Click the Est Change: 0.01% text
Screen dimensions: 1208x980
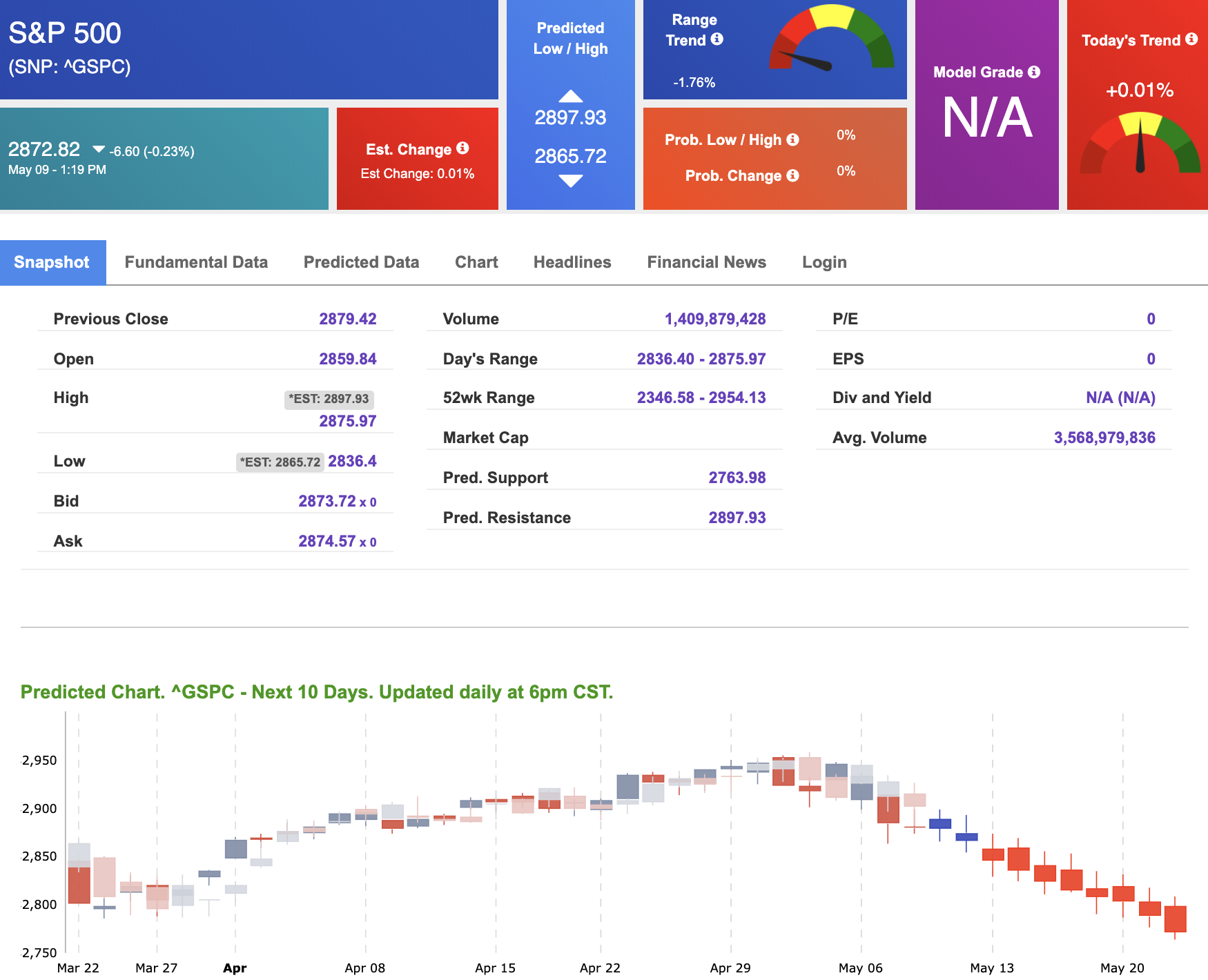tap(418, 174)
